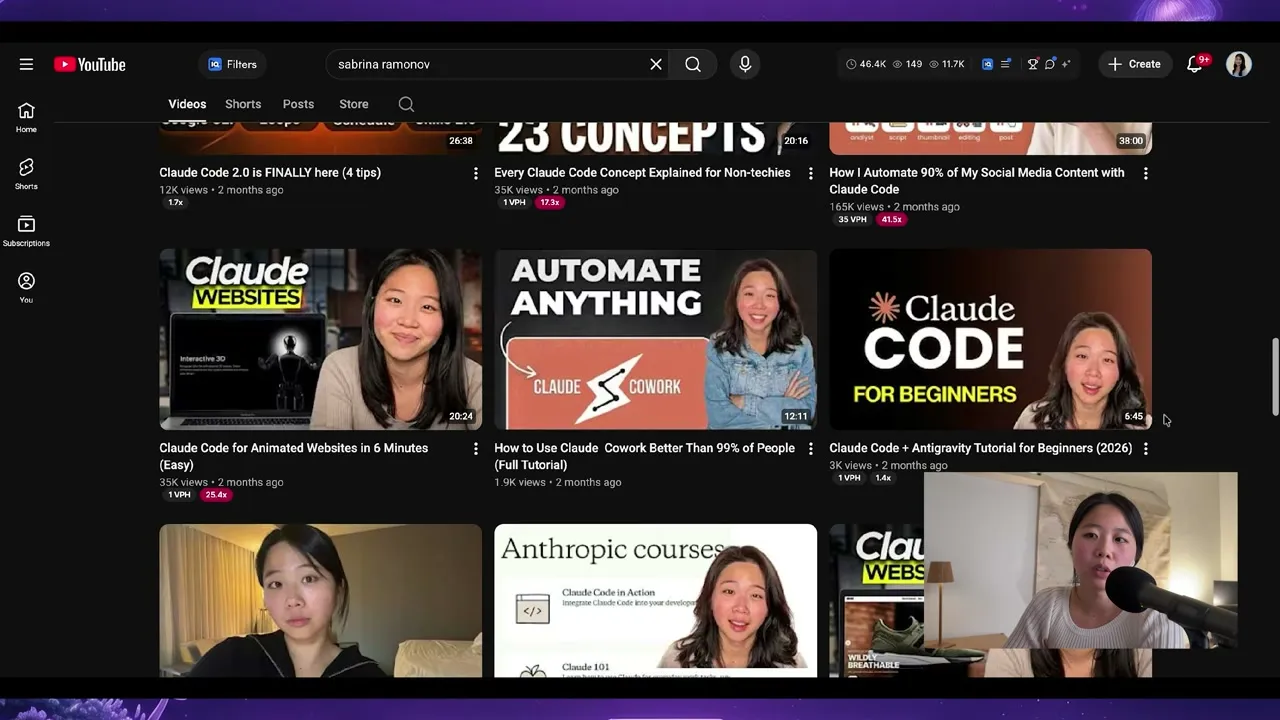Image resolution: width=1280 pixels, height=720 pixels.
Task: Open options for 'Claude Code + Antigravity Tutorial'
Action: click(1146, 449)
